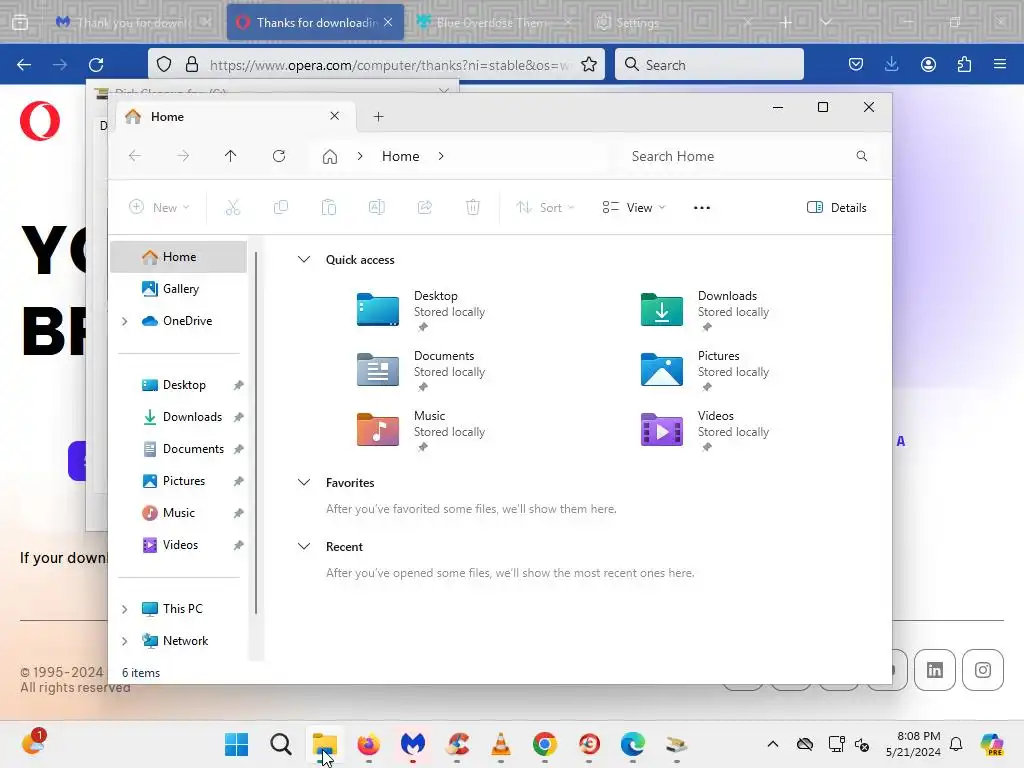This screenshot has width=1024, height=768.
Task: Click the Paste icon in Explorer toolbar
Action: point(329,208)
